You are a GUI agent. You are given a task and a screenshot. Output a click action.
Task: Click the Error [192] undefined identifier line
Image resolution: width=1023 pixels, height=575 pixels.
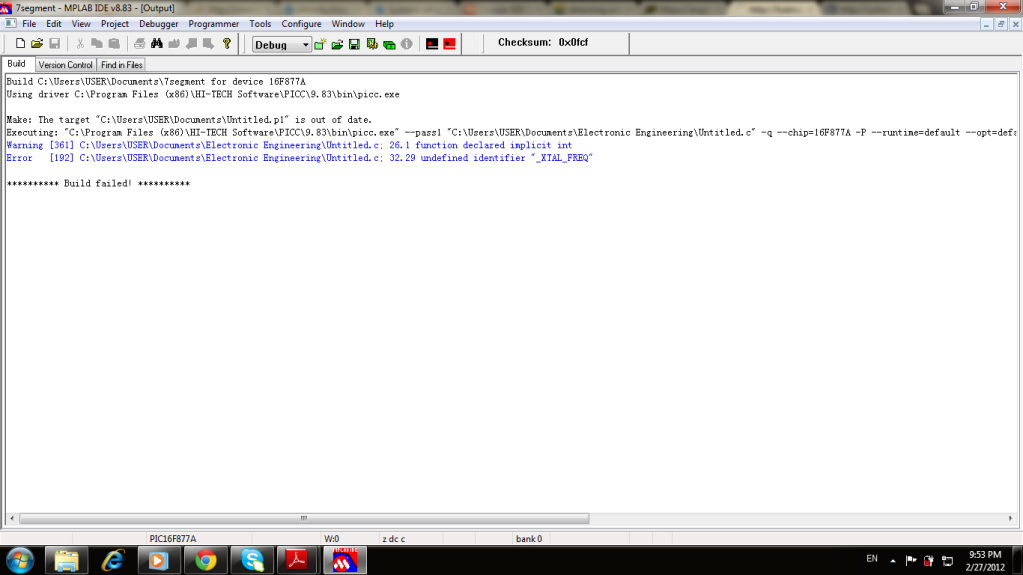coord(299,158)
